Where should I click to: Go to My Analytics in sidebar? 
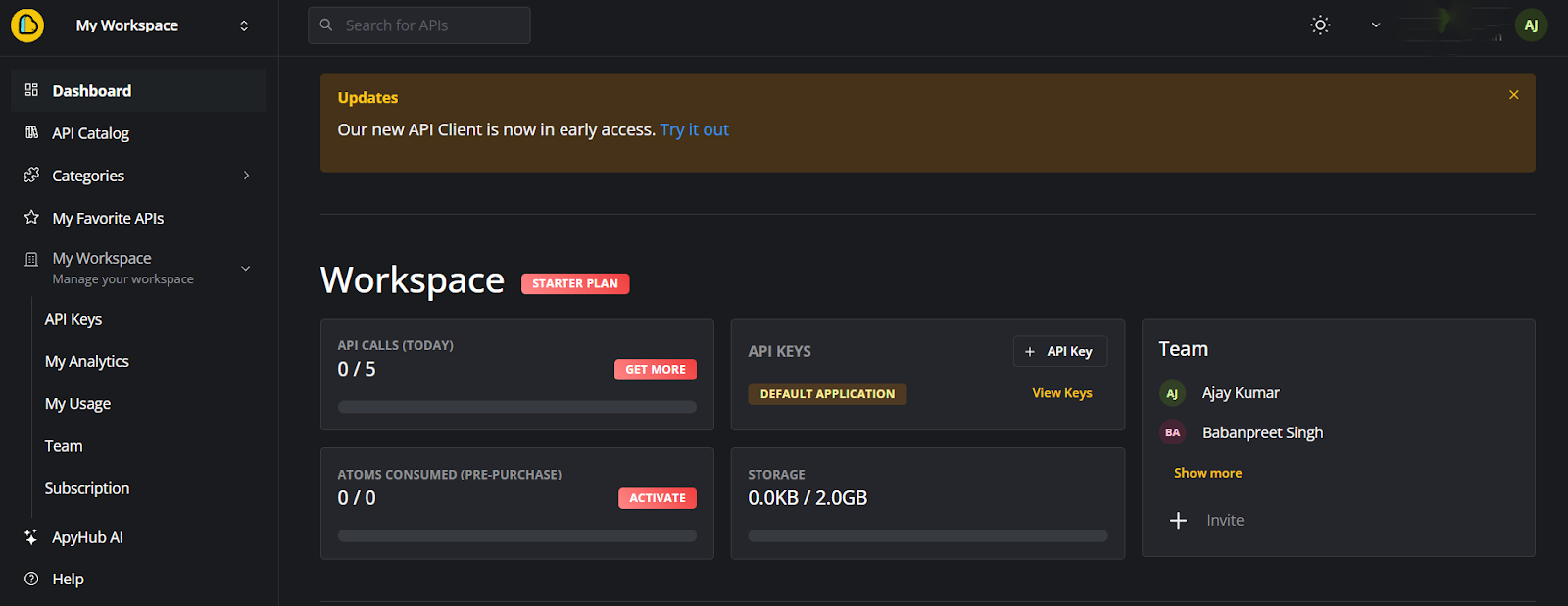87,361
